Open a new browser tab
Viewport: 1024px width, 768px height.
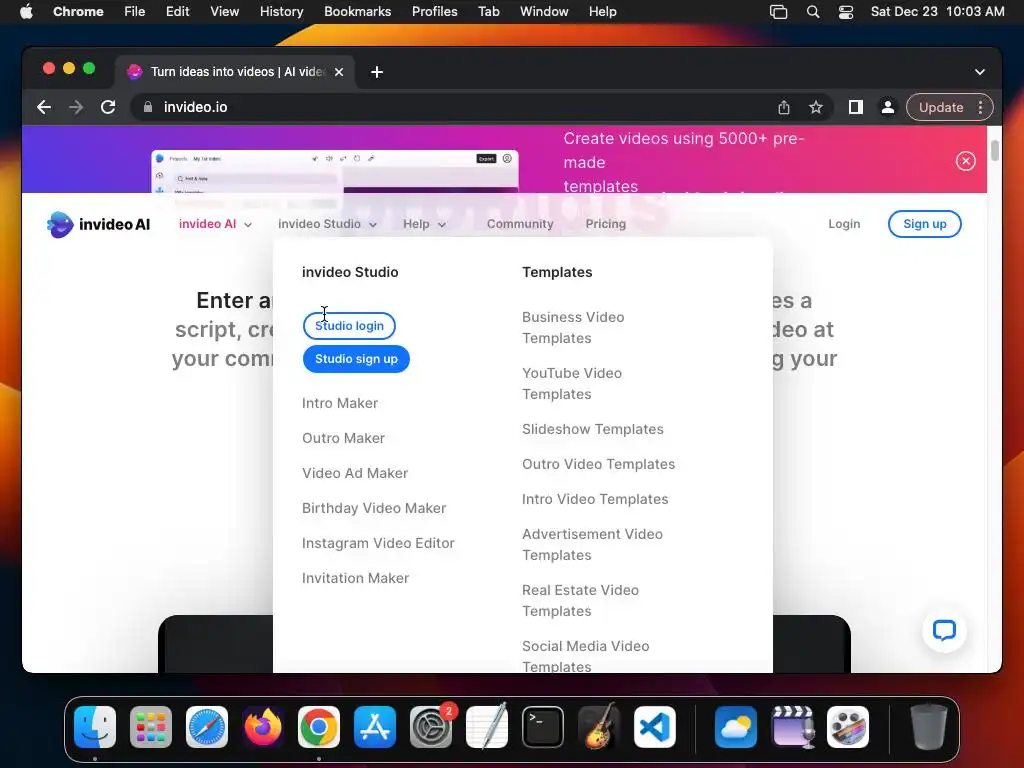click(x=377, y=72)
